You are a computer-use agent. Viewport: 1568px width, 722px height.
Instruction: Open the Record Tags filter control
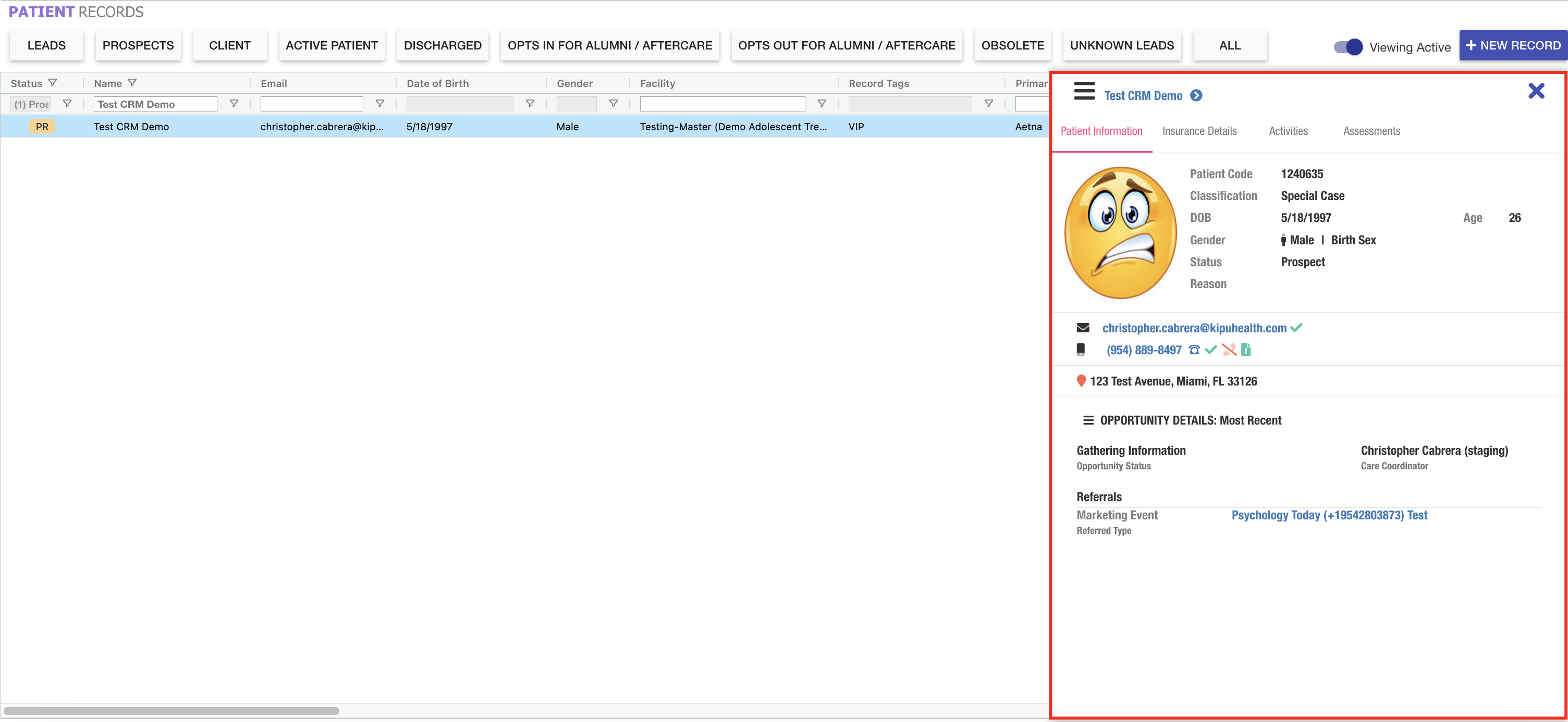click(987, 104)
